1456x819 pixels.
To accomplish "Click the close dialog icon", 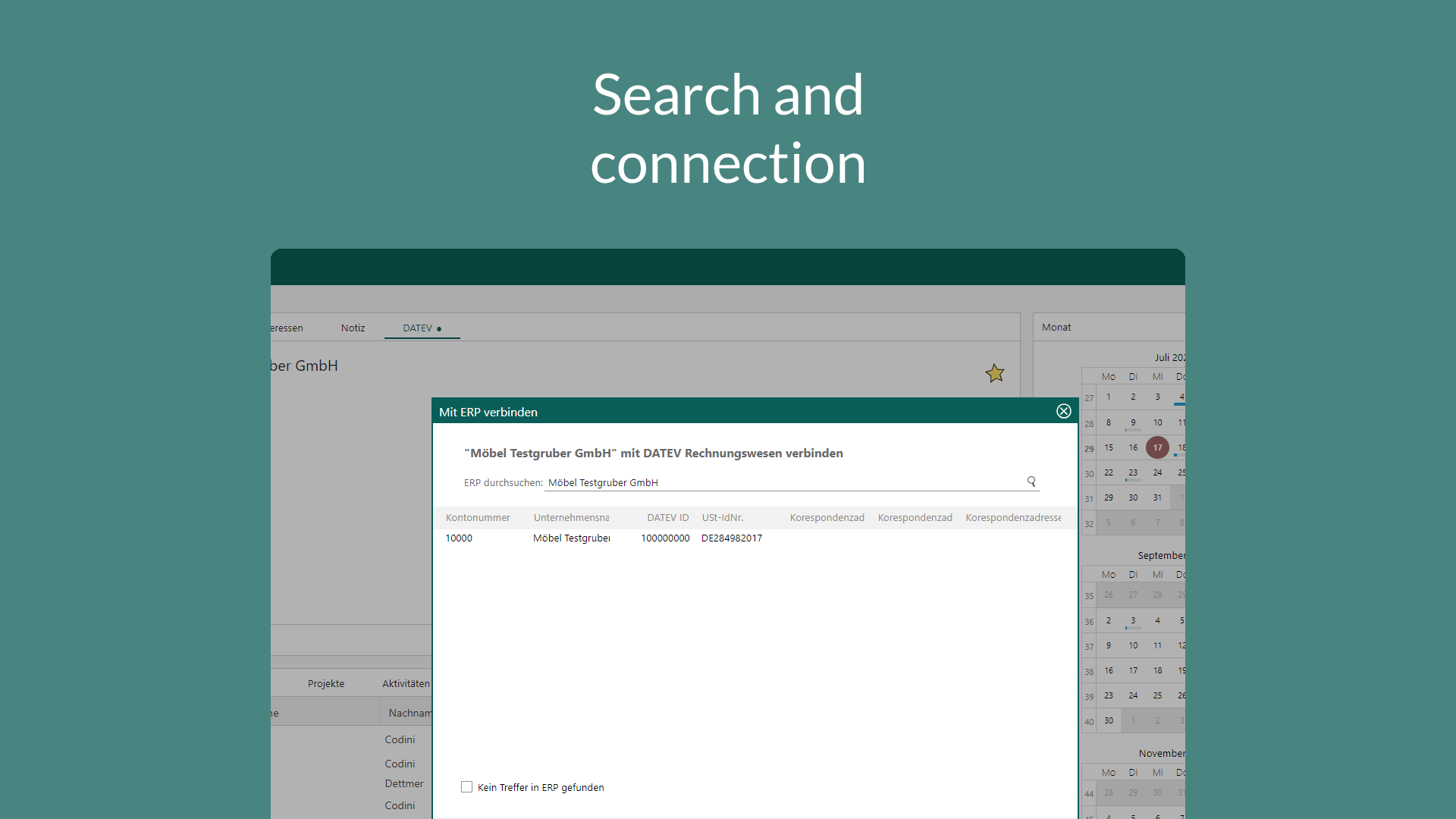I will coord(1063,411).
